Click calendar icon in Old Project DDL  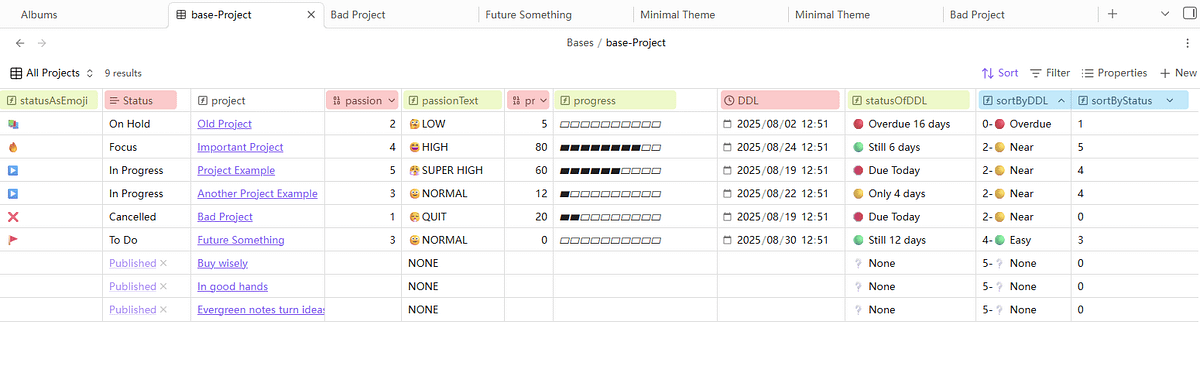pos(728,124)
